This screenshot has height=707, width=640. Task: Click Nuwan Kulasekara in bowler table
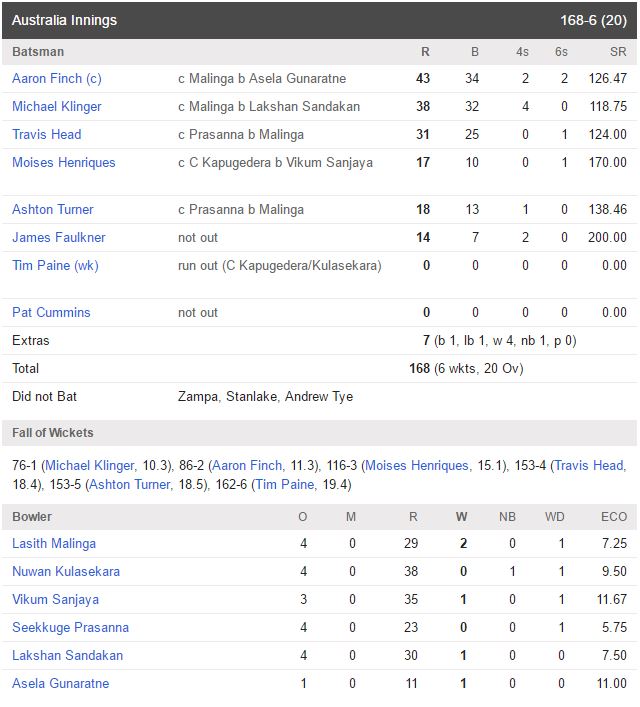[66, 571]
